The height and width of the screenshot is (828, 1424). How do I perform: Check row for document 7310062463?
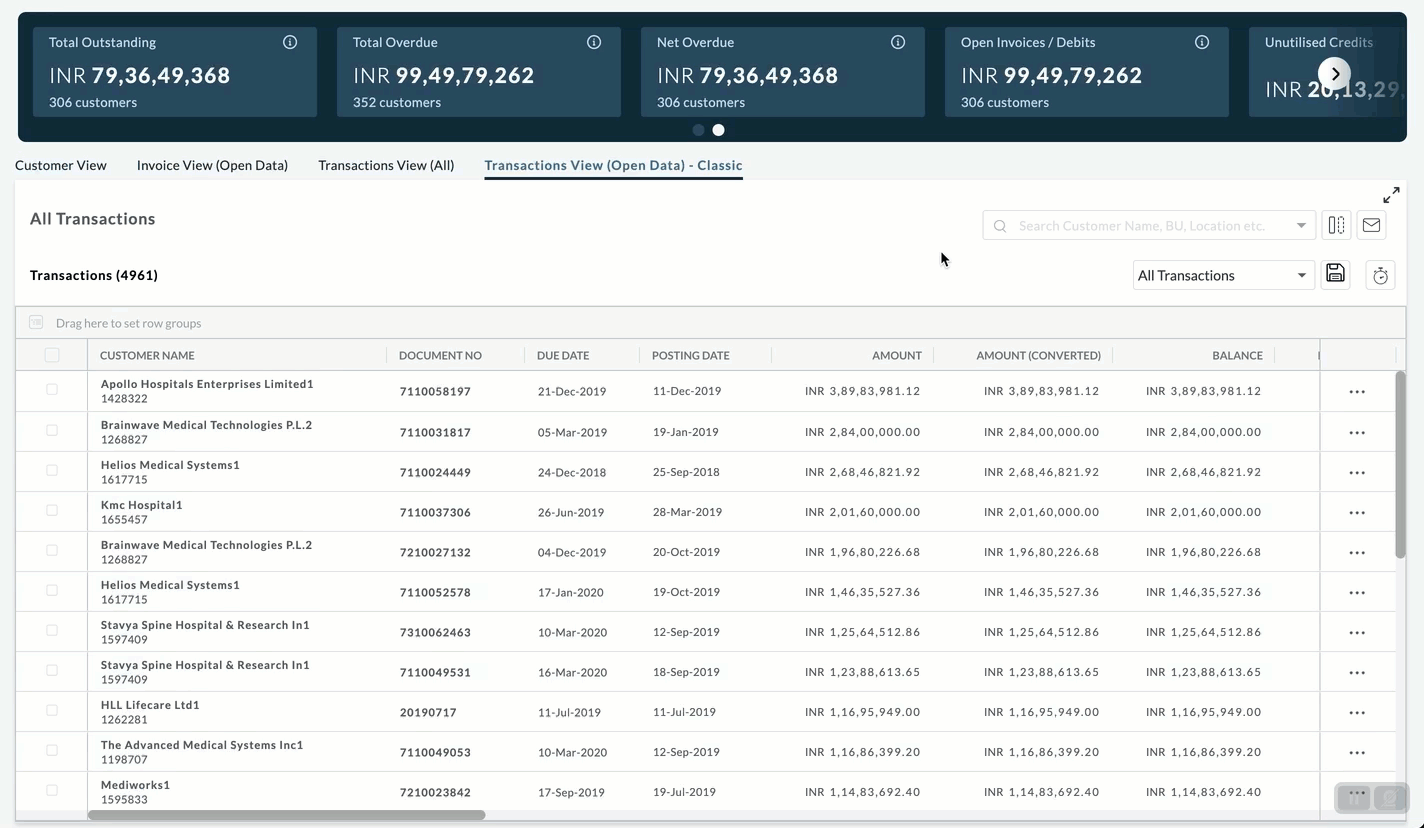click(x=52, y=630)
